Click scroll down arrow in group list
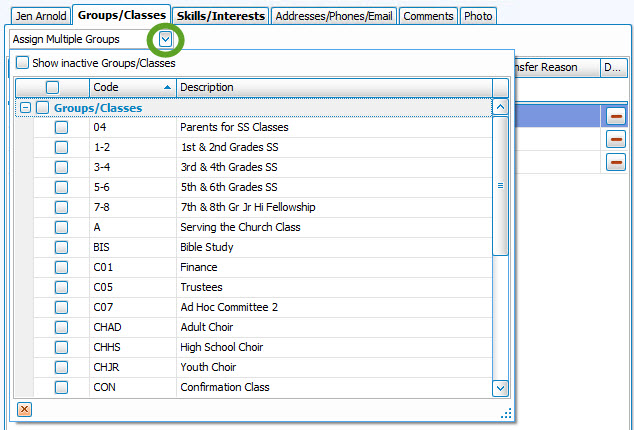The height and width of the screenshot is (430, 634). pyautogui.click(x=501, y=388)
